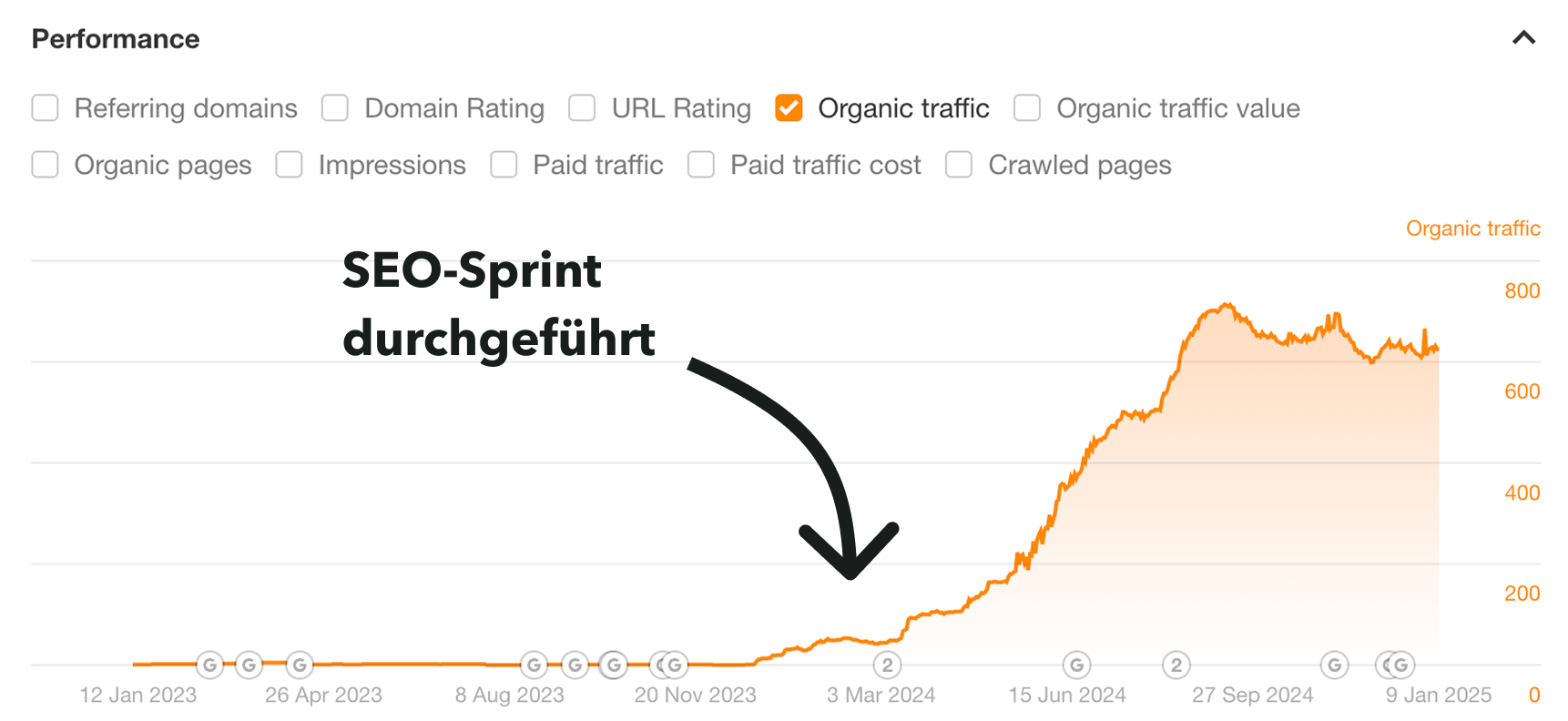Tick the URL Rating checkbox
Viewport: 1568px width, 721px height.
click(582, 107)
